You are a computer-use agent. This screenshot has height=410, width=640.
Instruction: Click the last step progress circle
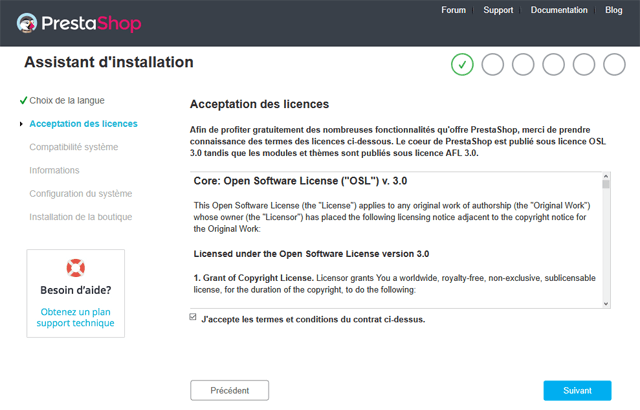614,64
